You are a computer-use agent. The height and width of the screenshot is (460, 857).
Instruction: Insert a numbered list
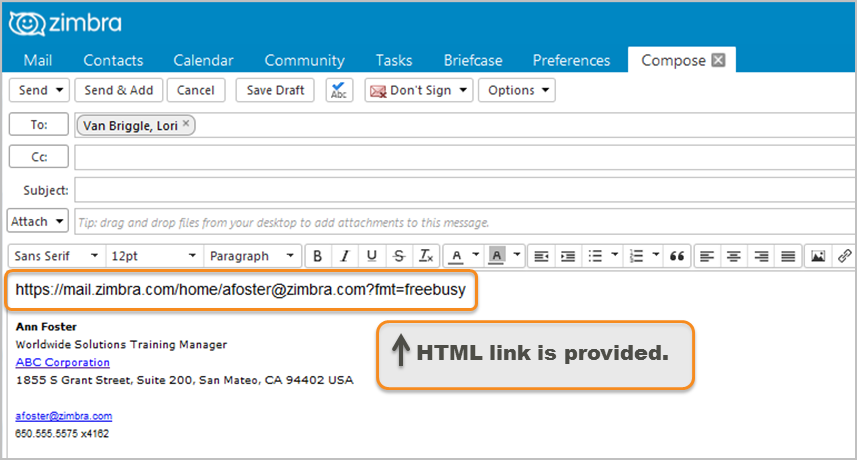click(636, 256)
